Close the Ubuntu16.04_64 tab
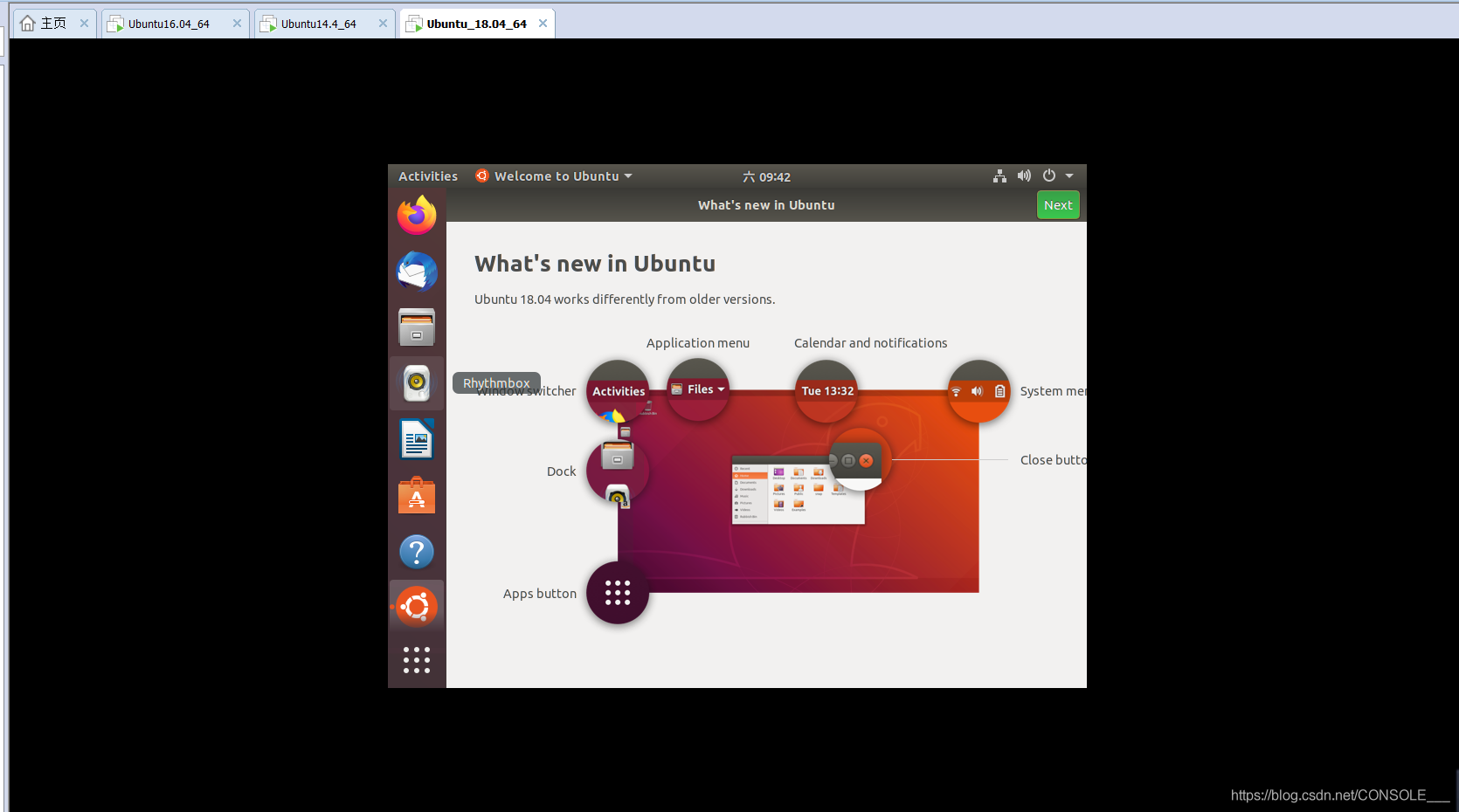This screenshot has height=812, width=1459. click(x=237, y=24)
